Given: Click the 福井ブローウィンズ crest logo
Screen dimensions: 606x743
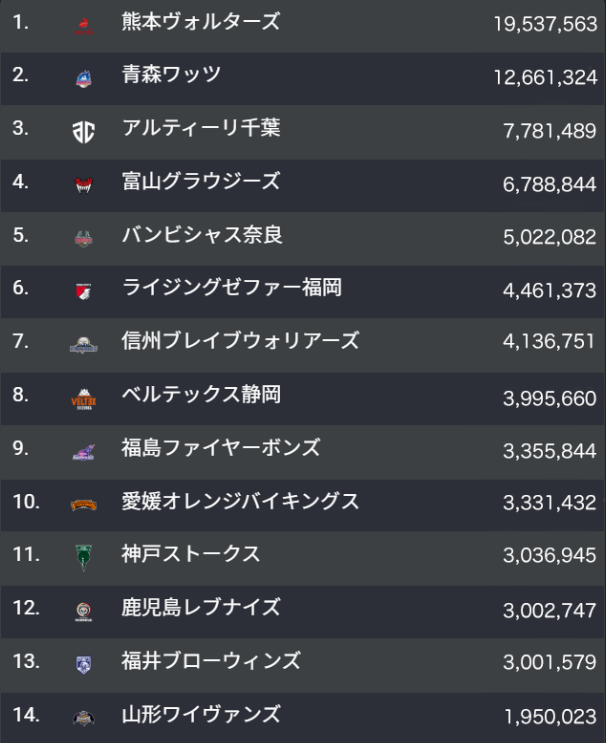Looking at the screenshot, I should click(x=83, y=664).
